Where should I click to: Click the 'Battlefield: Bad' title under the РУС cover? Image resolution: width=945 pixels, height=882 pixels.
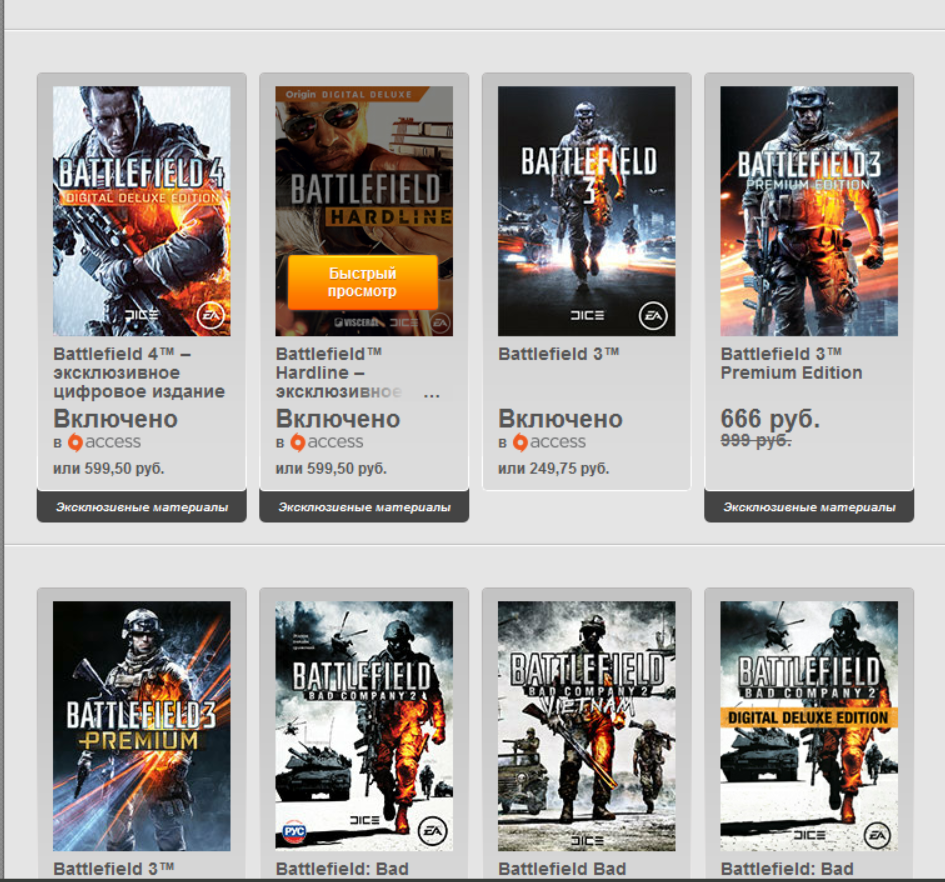(x=342, y=869)
